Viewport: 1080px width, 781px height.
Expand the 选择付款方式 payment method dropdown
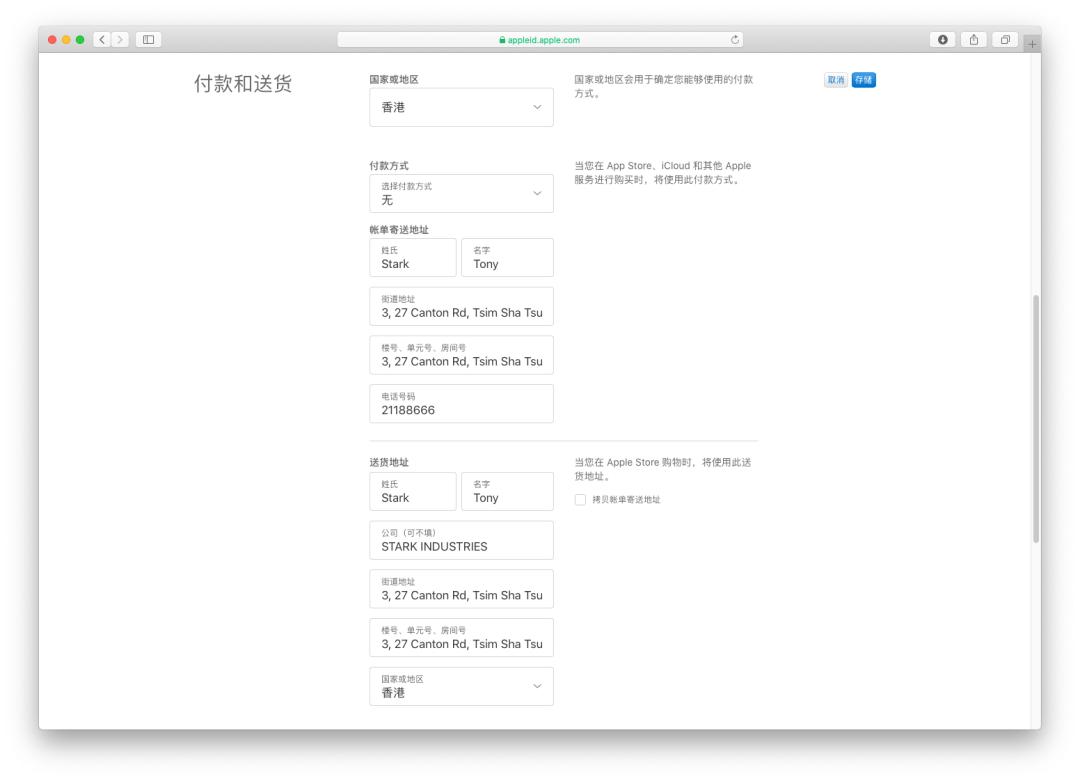(461, 193)
